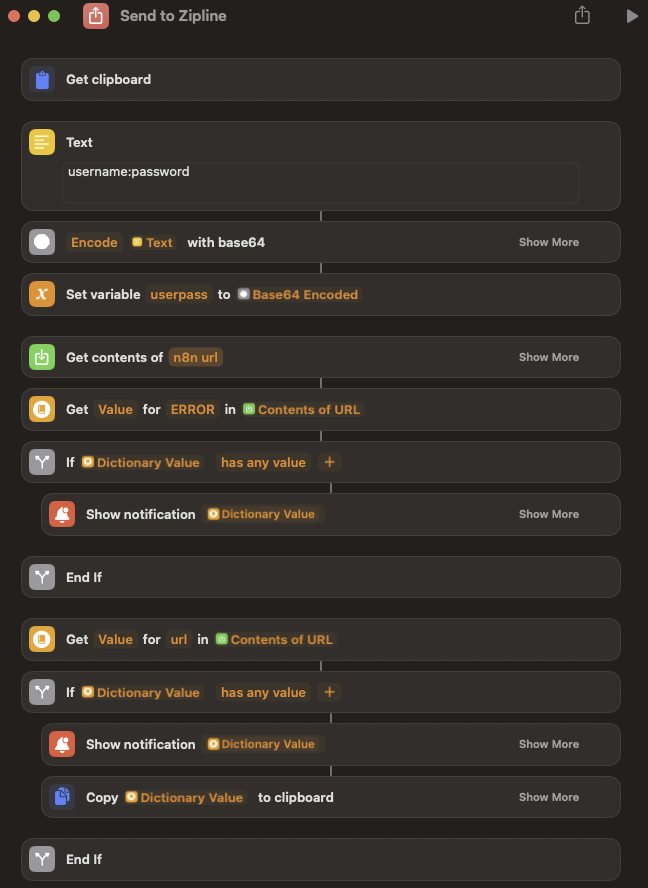The height and width of the screenshot is (888, 648).
Task: Run the shortcut with the play button
Action: pos(632,16)
